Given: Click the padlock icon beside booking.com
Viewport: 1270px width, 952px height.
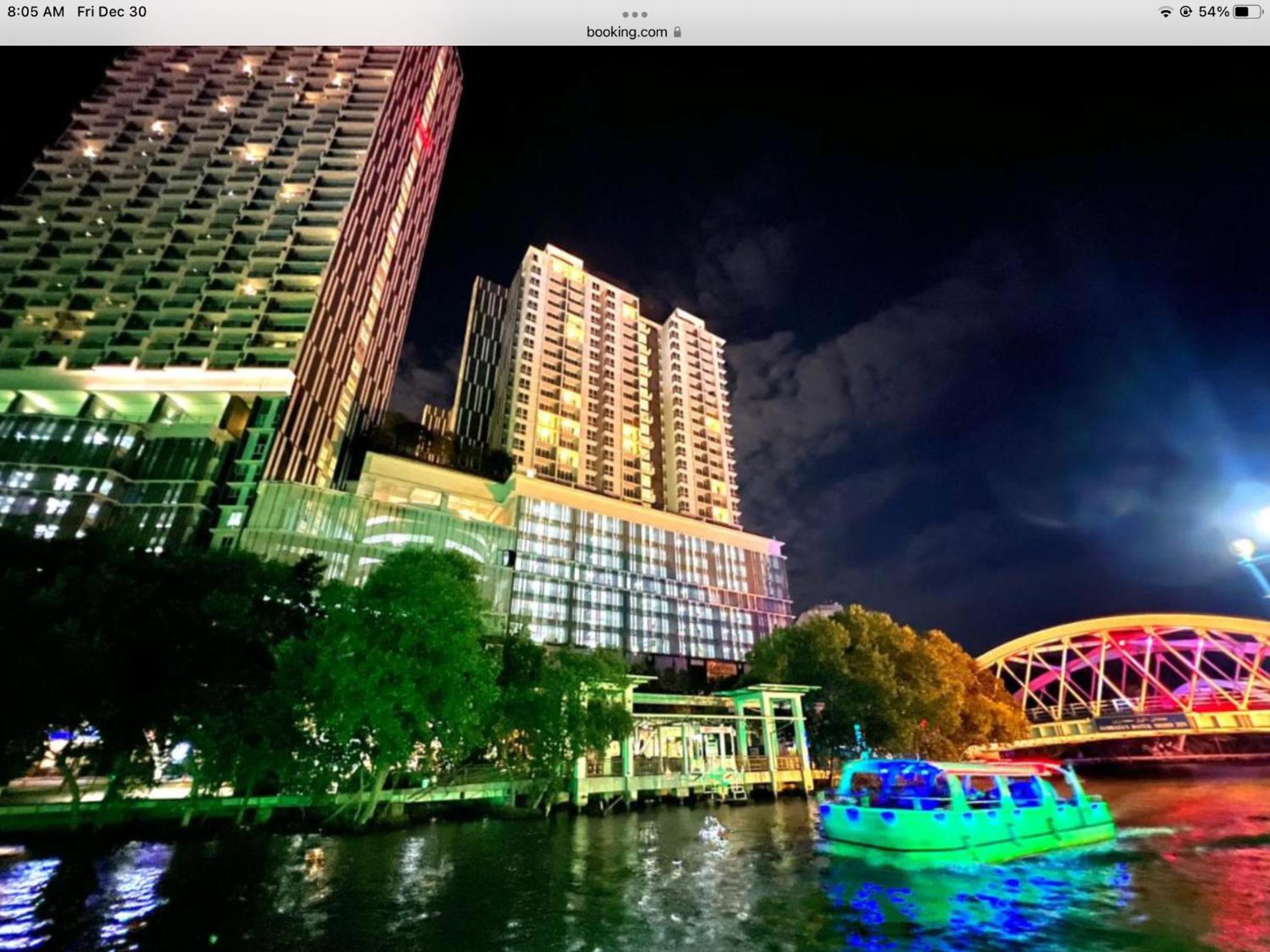Looking at the screenshot, I should 677,32.
